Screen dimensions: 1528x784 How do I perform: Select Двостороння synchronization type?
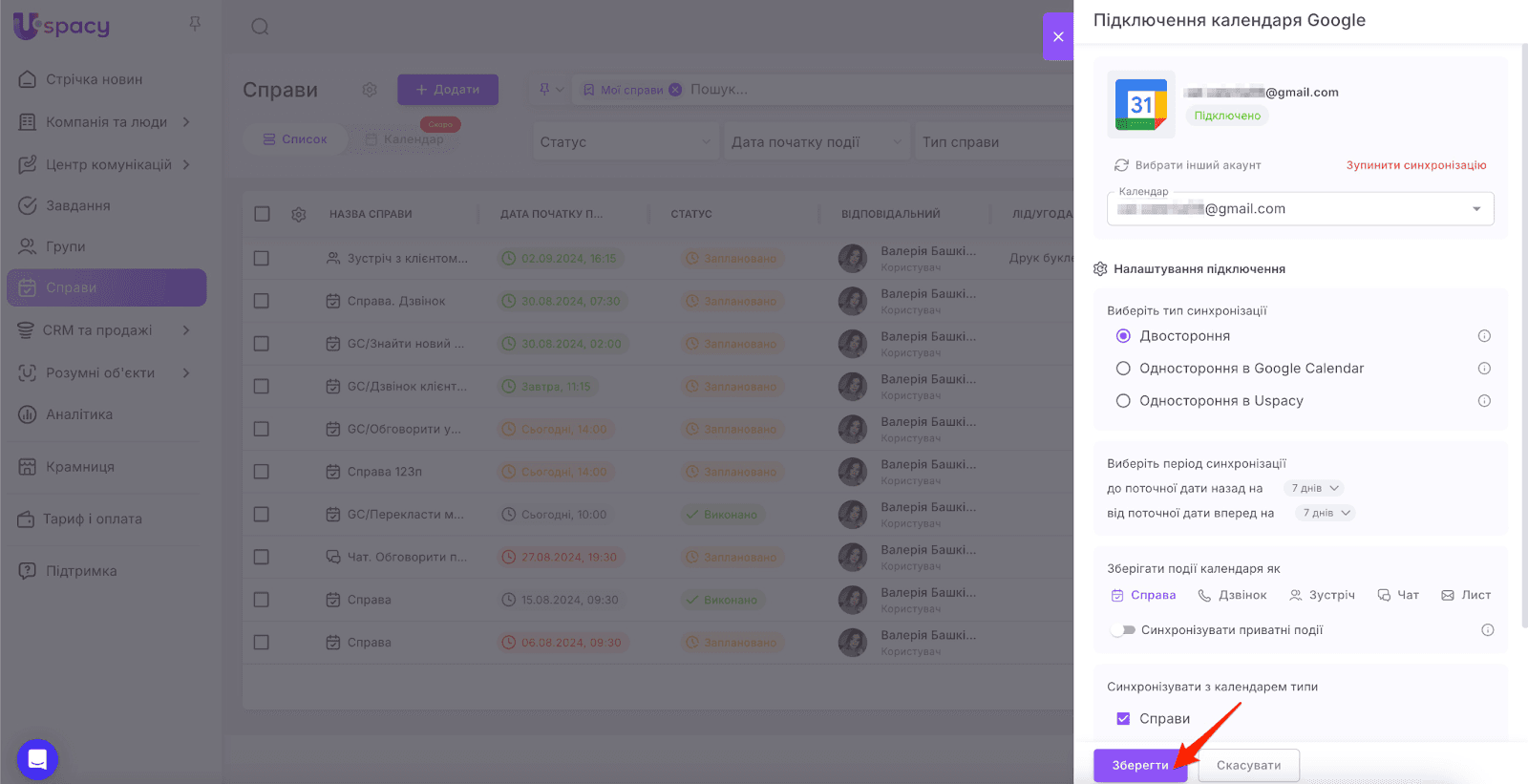coord(1123,336)
